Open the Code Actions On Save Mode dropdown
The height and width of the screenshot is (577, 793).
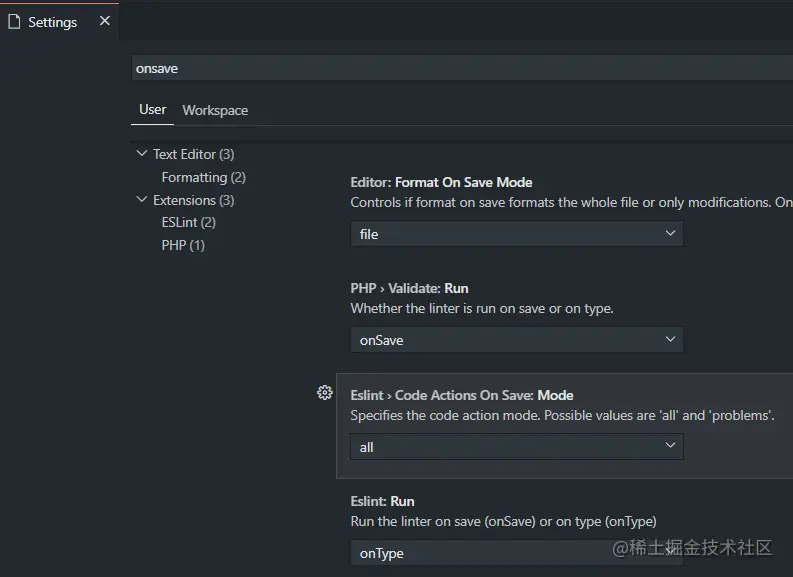point(516,447)
